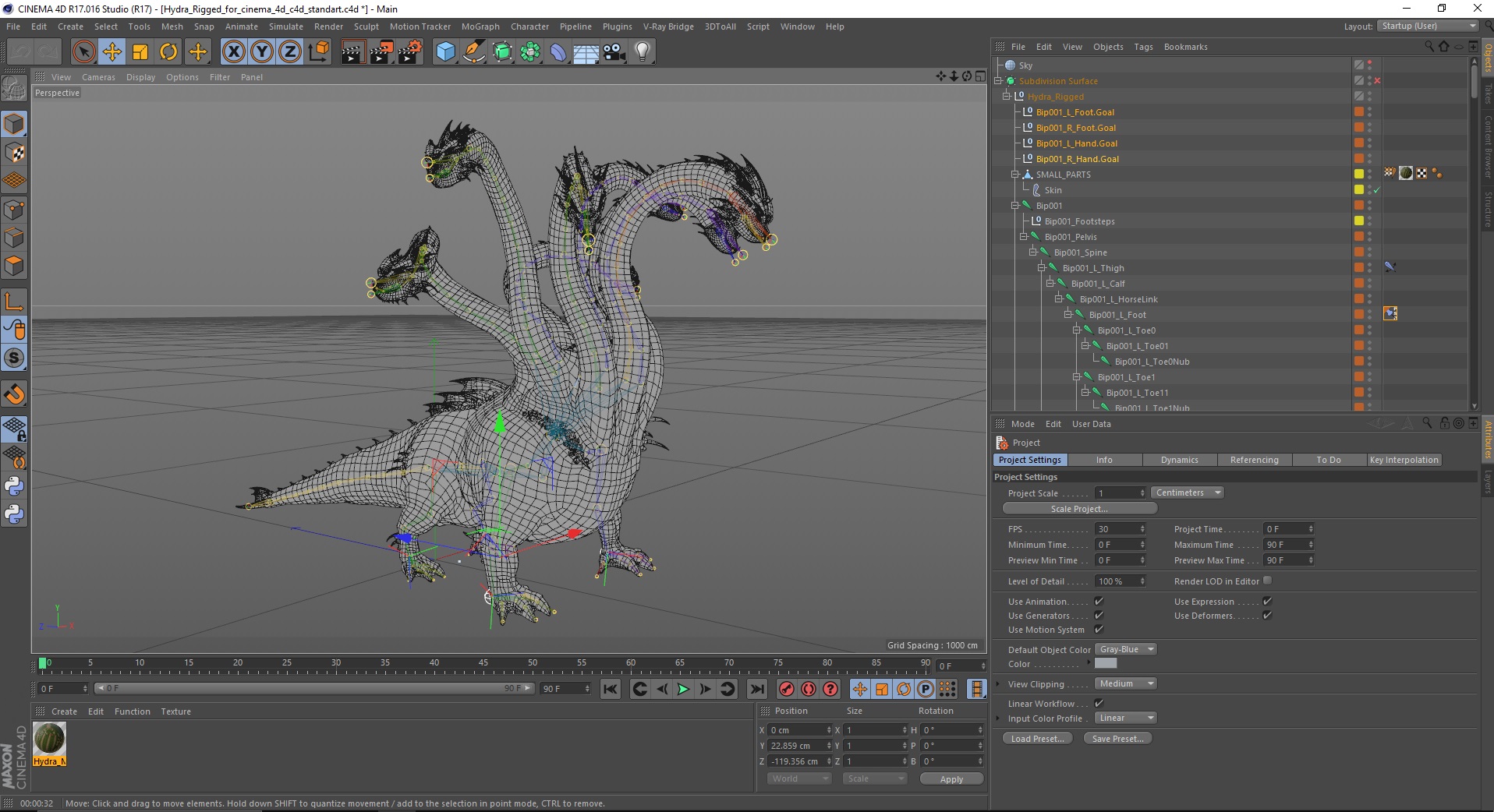Switch to the Referencing tab

pos(1254,460)
